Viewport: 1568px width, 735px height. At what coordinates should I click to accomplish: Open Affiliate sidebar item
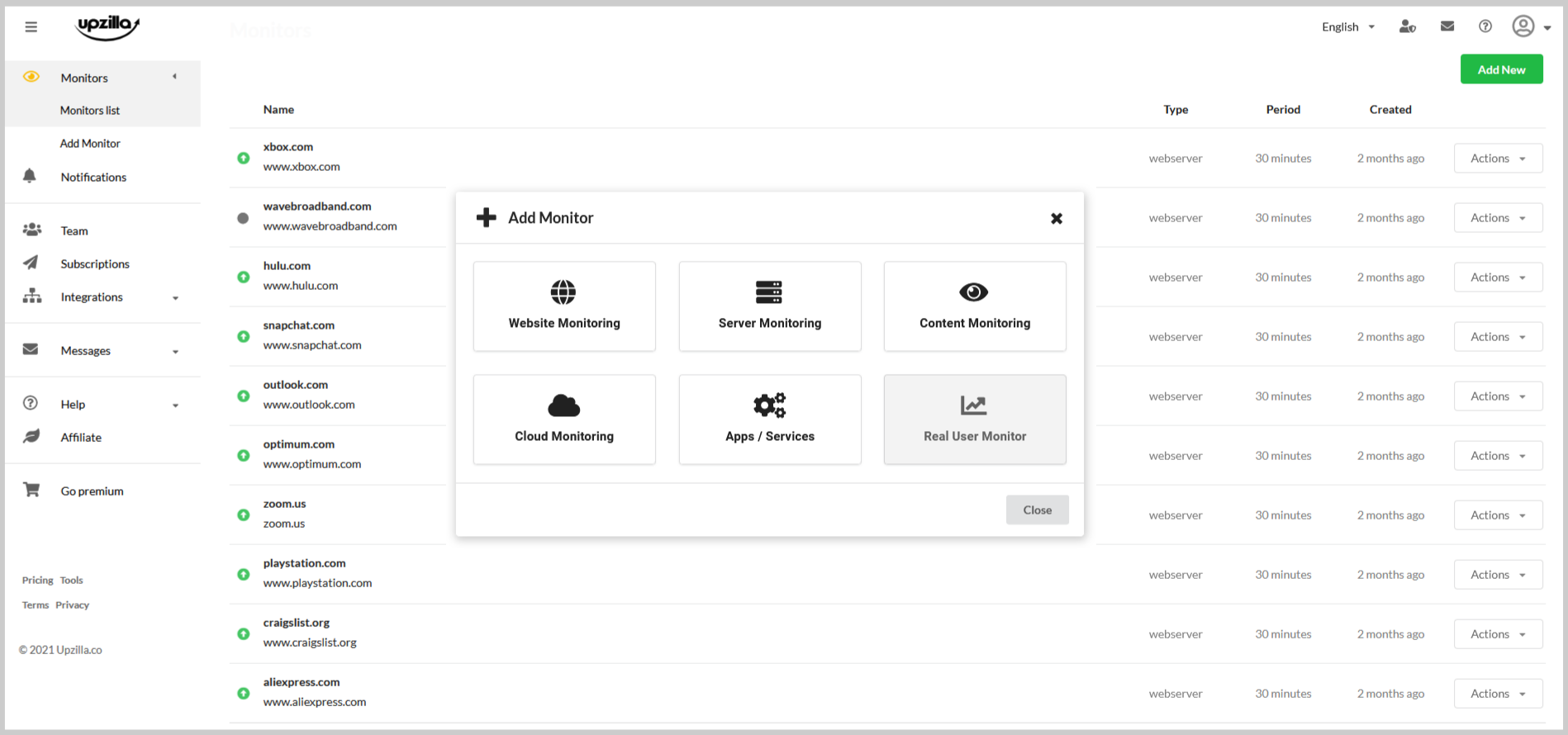(81, 437)
